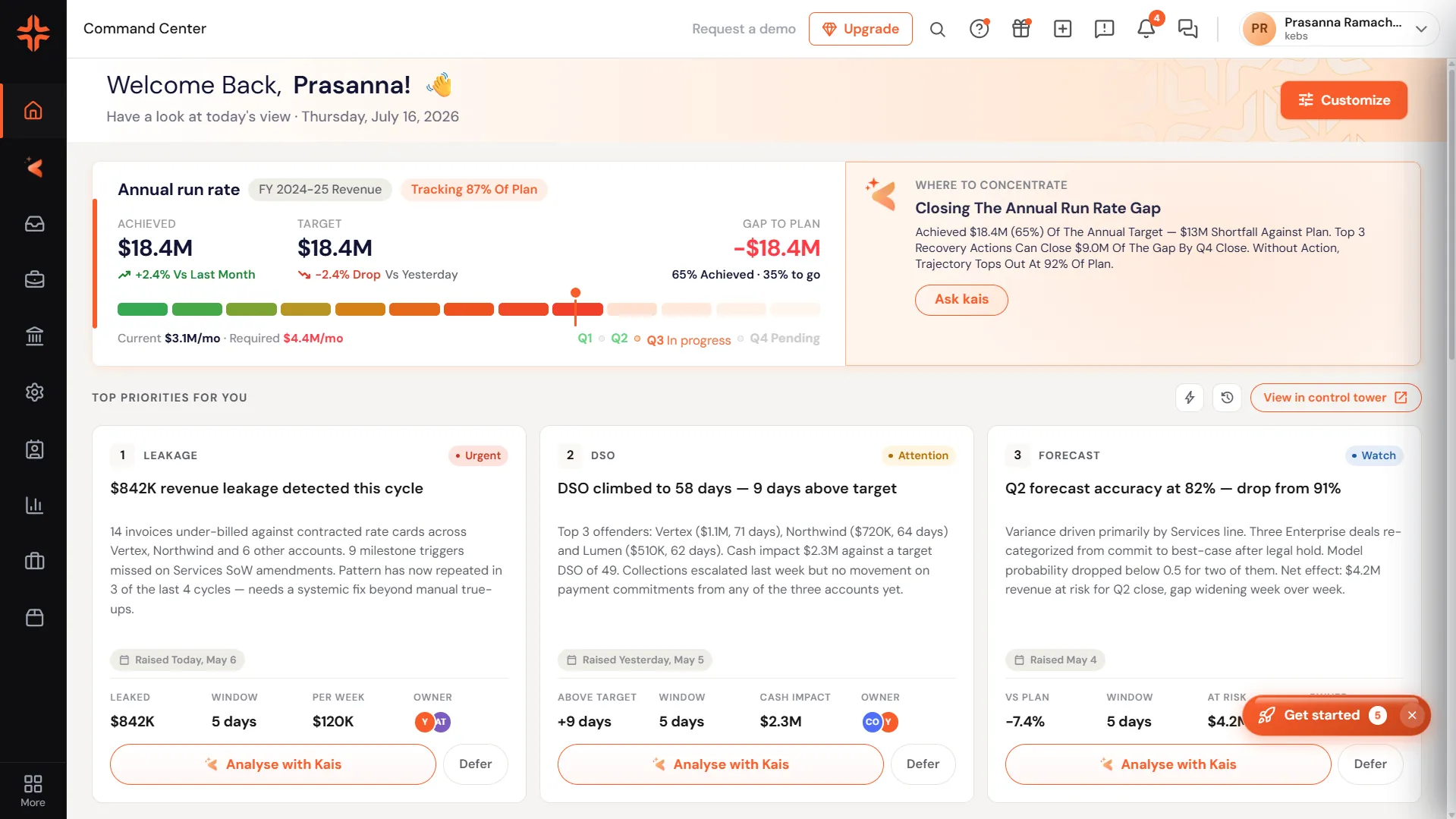Click DSO climbed to 58 days headline
Screen dimensions: 1456x819
pos(727,489)
